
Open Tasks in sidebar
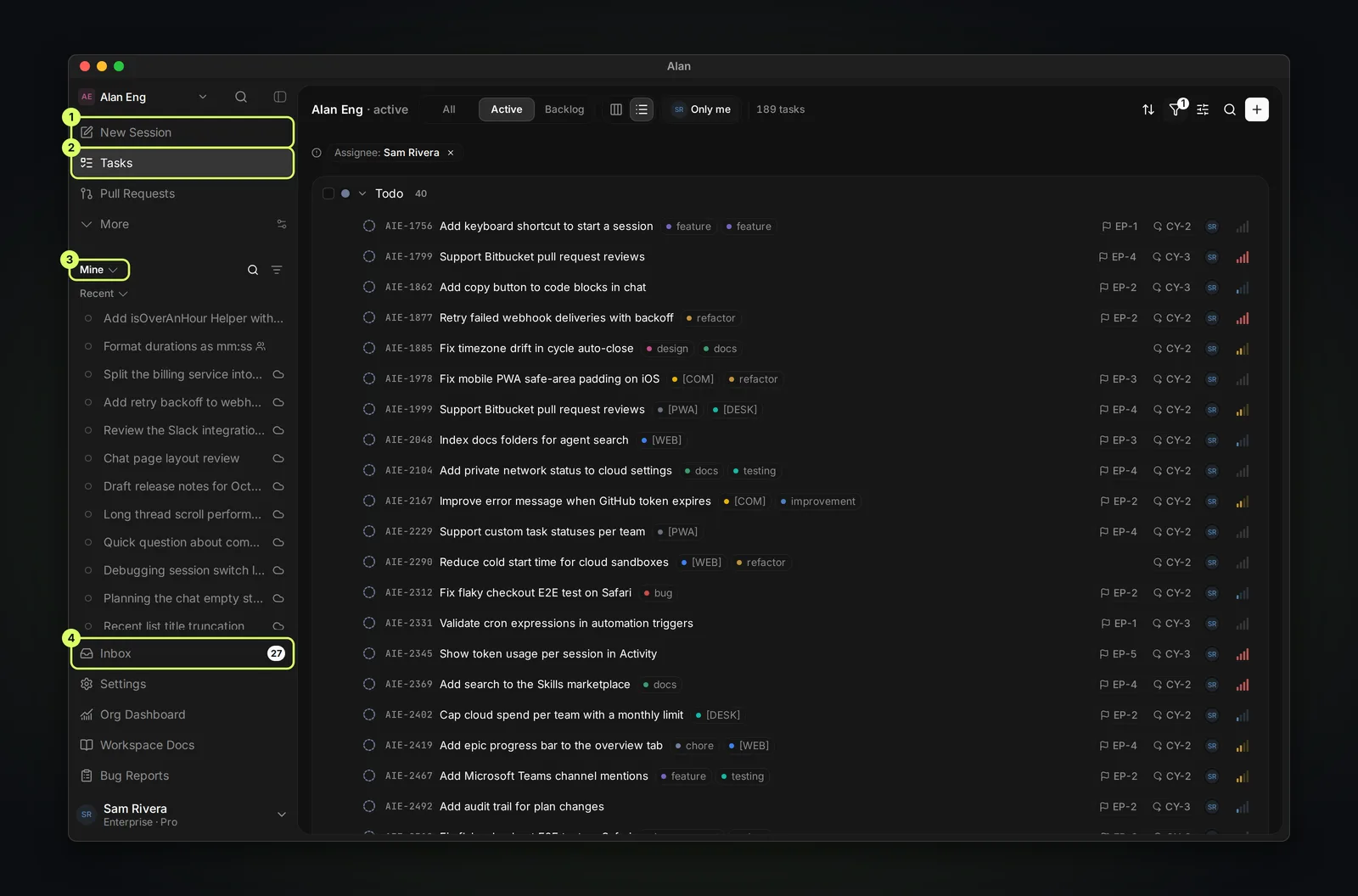click(182, 163)
